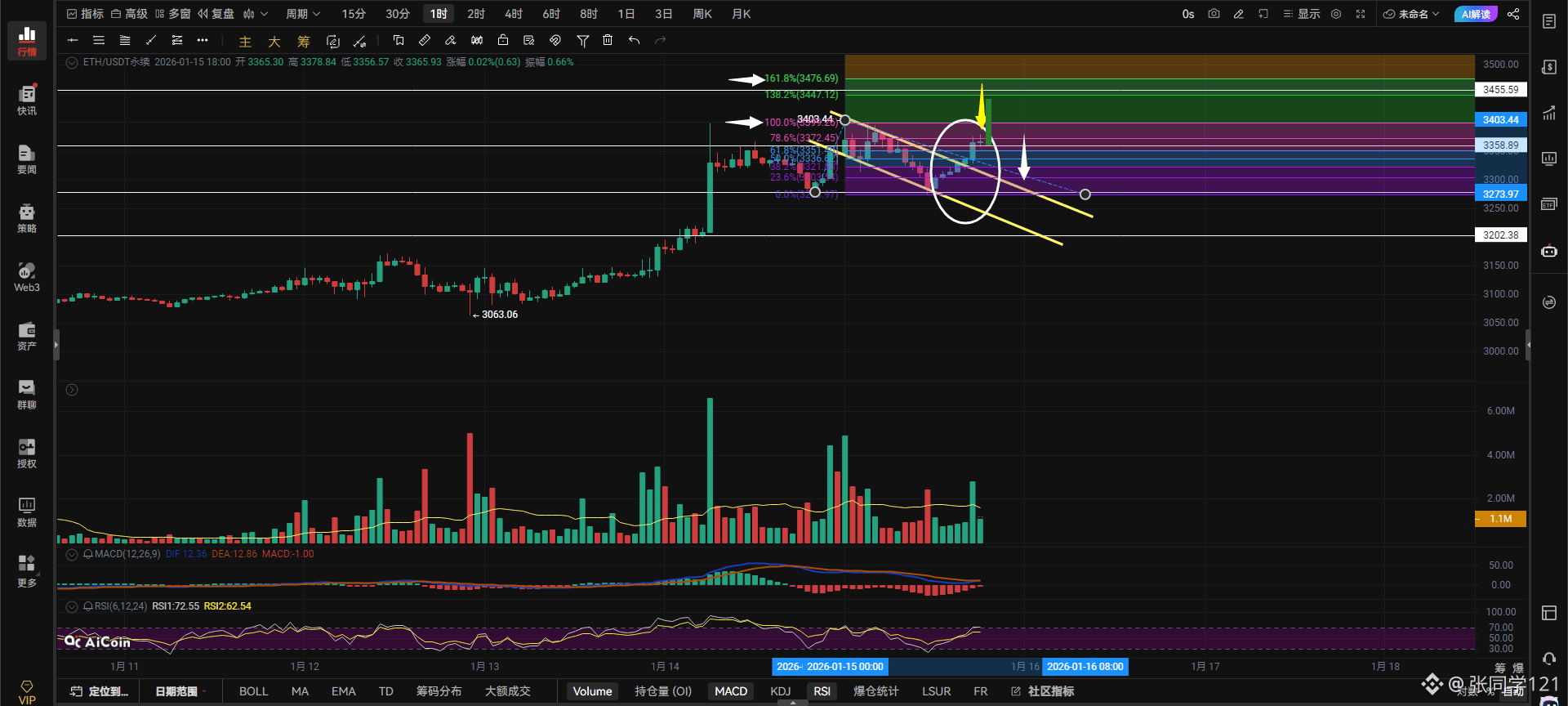Click the 定位到... locate button
The width and height of the screenshot is (1568, 706).
[x=100, y=691]
